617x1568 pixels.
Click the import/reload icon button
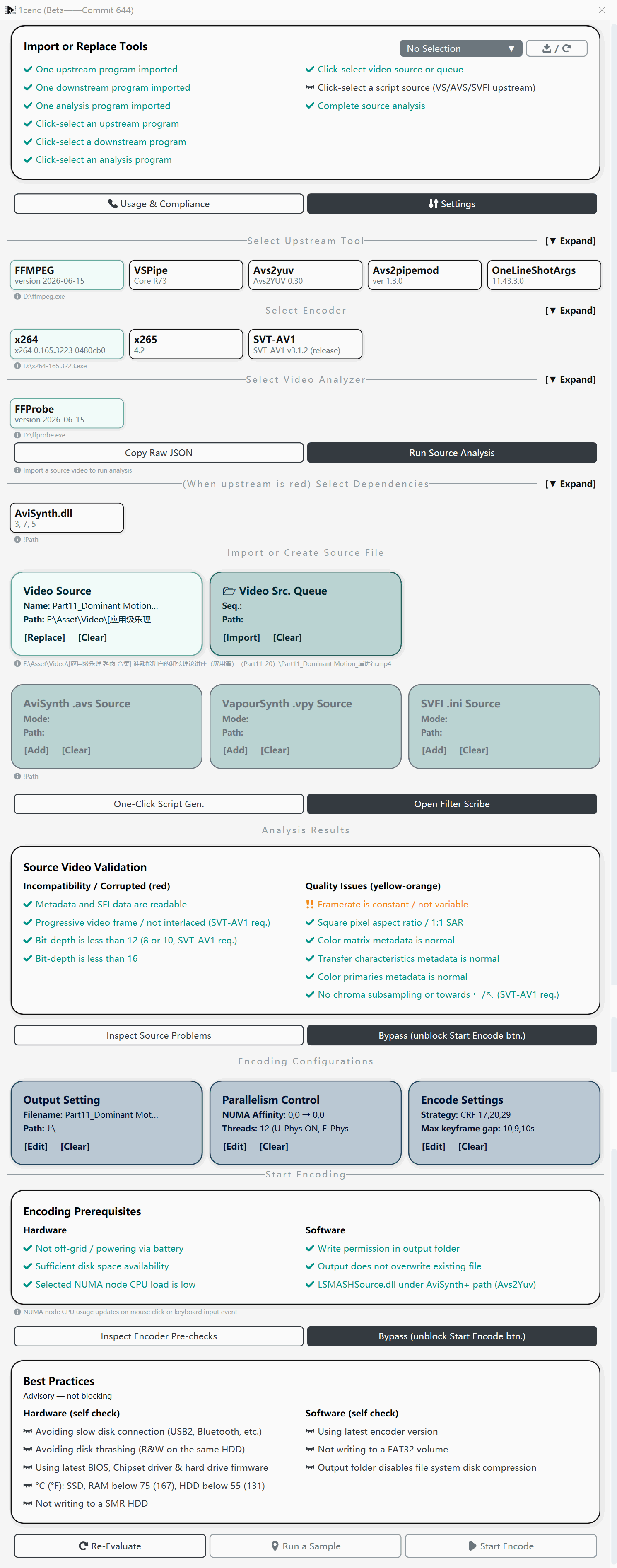[556, 48]
